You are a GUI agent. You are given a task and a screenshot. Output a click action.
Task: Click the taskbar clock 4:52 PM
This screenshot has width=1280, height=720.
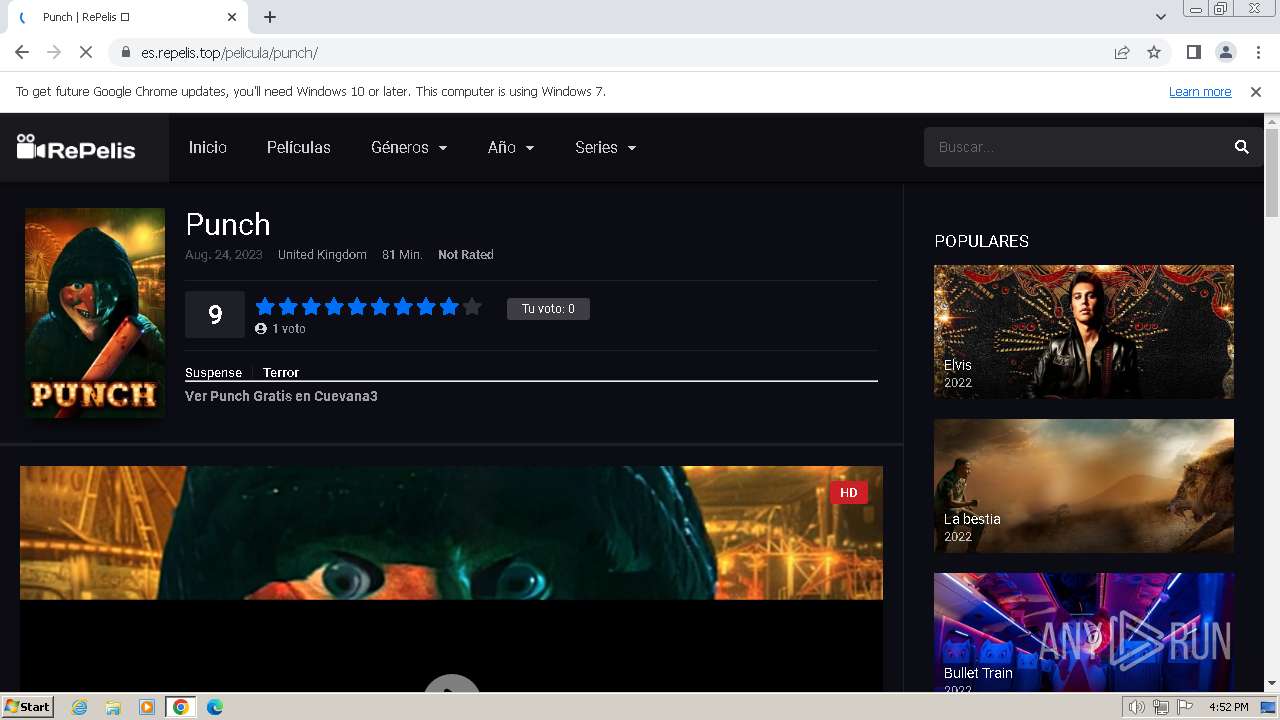1228,707
